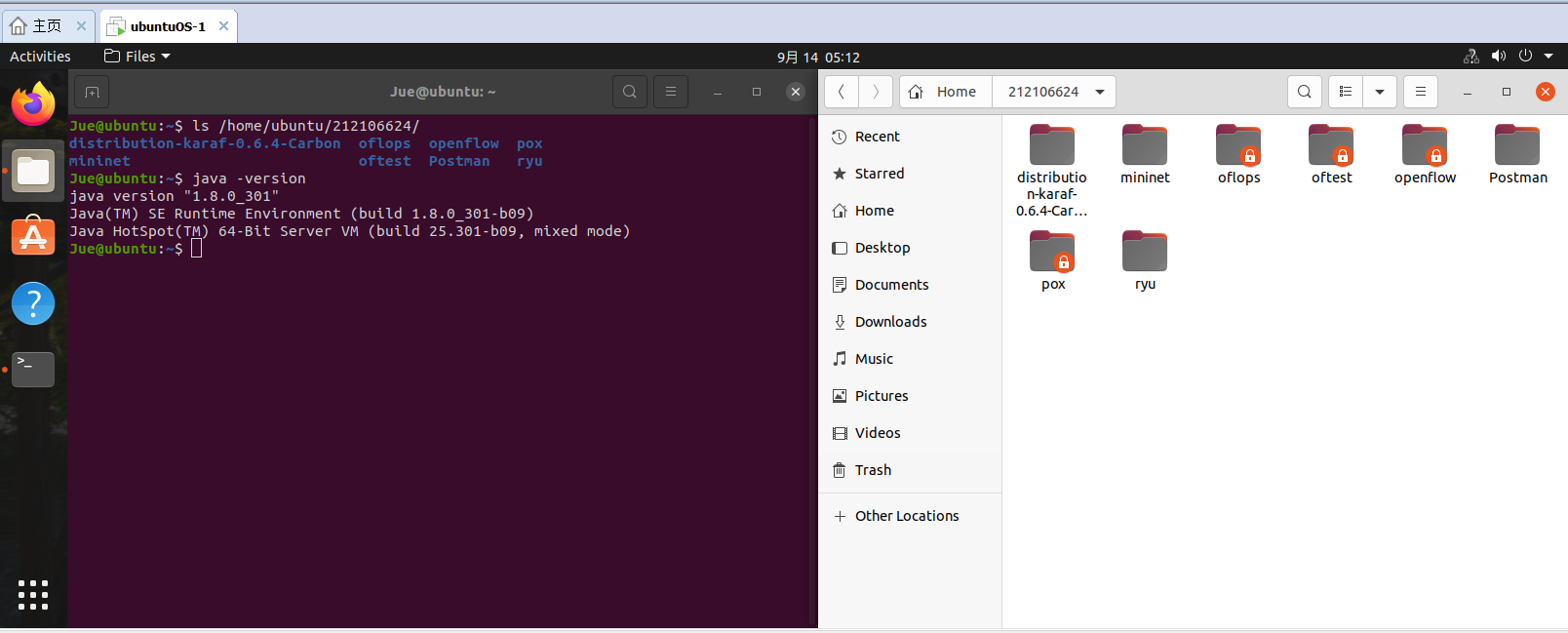Open the power system menu
This screenshot has height=633, width=1568.
[x=1525, y=57]
